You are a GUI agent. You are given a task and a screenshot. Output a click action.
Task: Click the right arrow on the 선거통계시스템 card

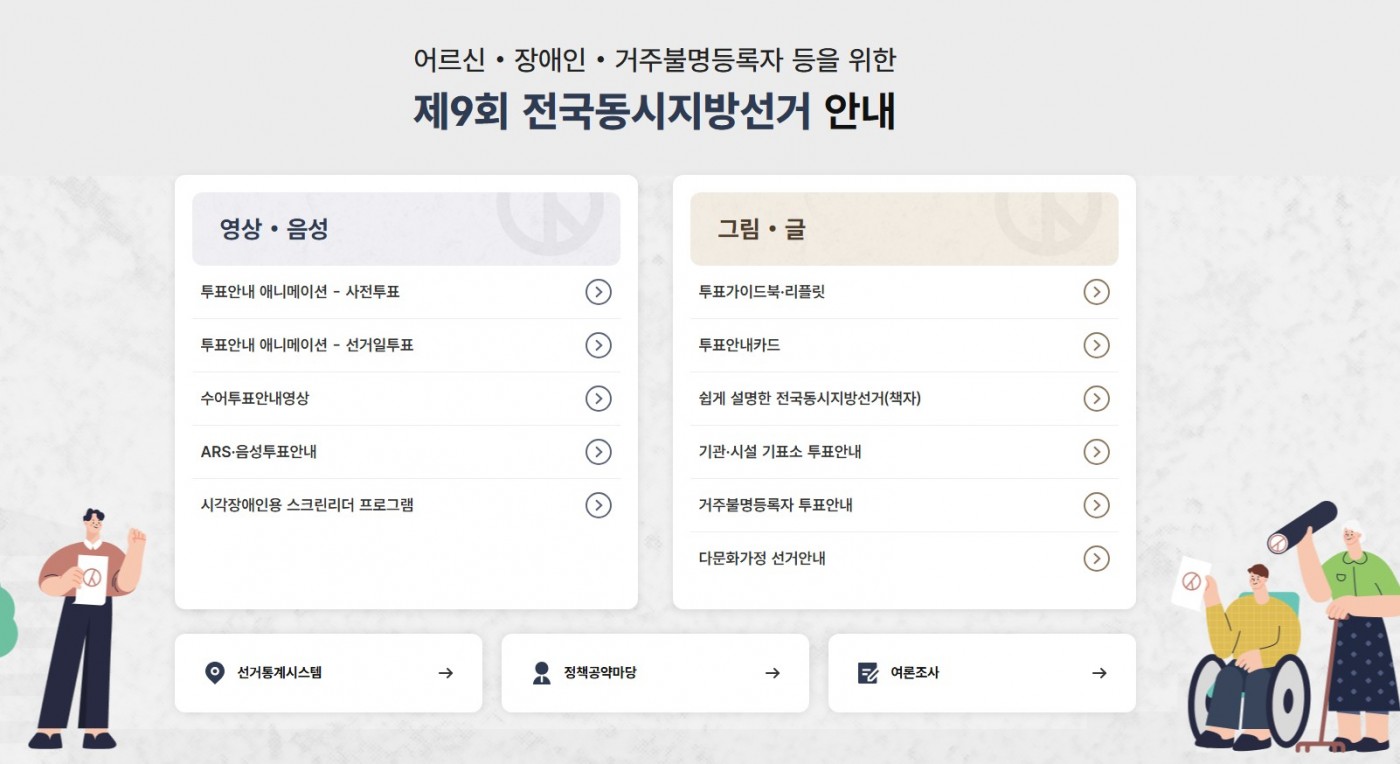446,673
